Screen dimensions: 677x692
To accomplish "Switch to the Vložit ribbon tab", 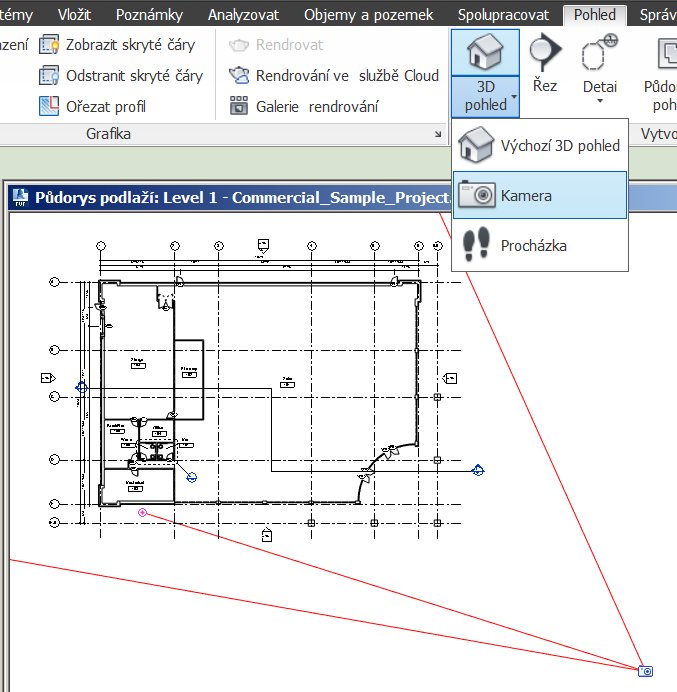I will (x=74, y=15).
